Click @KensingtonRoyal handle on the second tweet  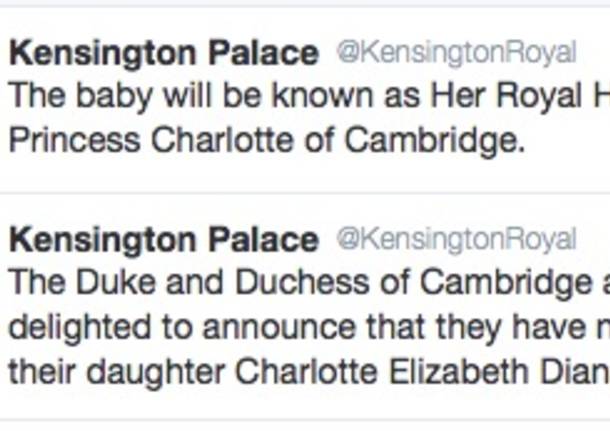click(456, 239)
